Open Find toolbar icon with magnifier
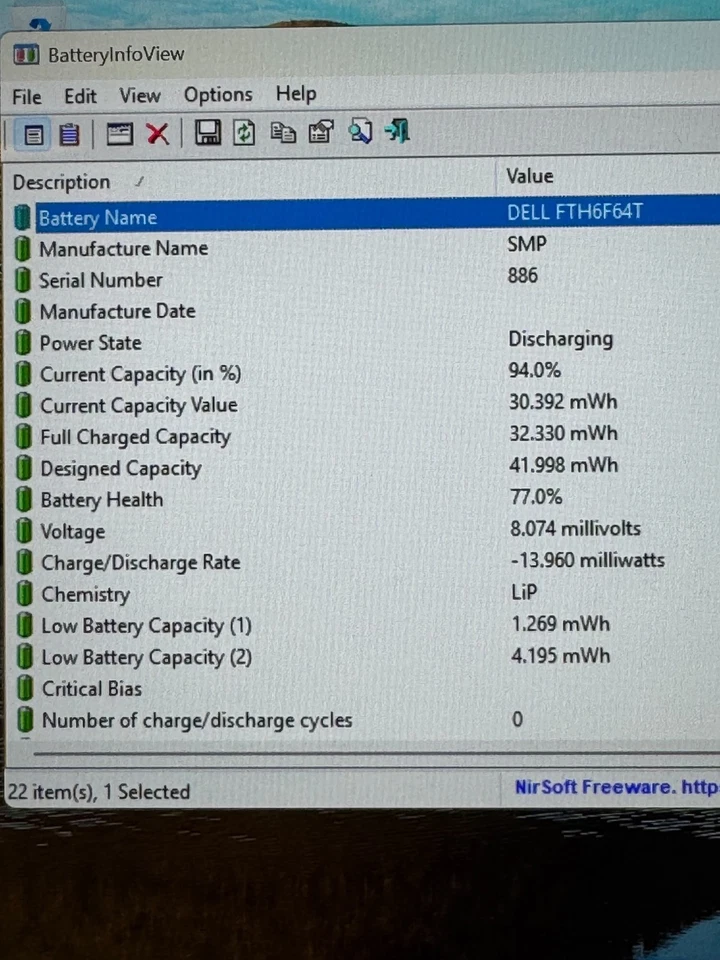The width and height of the screenshot is (720, 960). pos(360,131)
